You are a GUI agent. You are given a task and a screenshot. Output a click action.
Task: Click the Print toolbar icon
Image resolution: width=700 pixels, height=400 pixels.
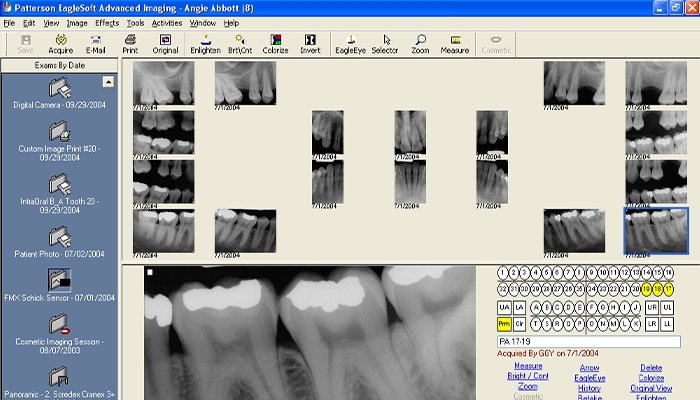coord(130,43)
